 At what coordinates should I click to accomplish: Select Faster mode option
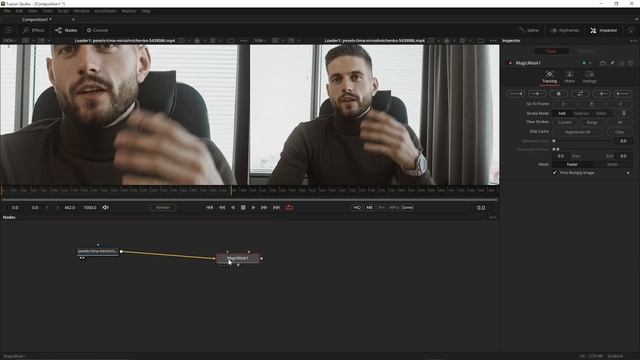pyautogui.click(x=572, y=164)
